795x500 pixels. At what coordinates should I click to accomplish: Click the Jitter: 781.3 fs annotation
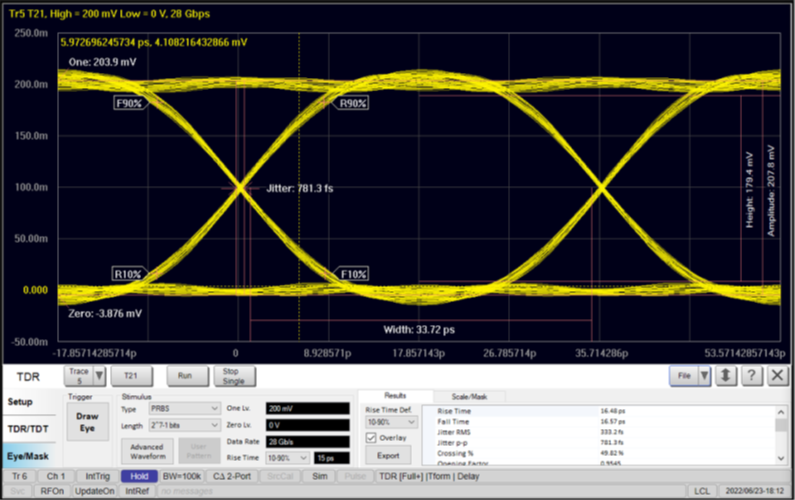pos(300,189)
